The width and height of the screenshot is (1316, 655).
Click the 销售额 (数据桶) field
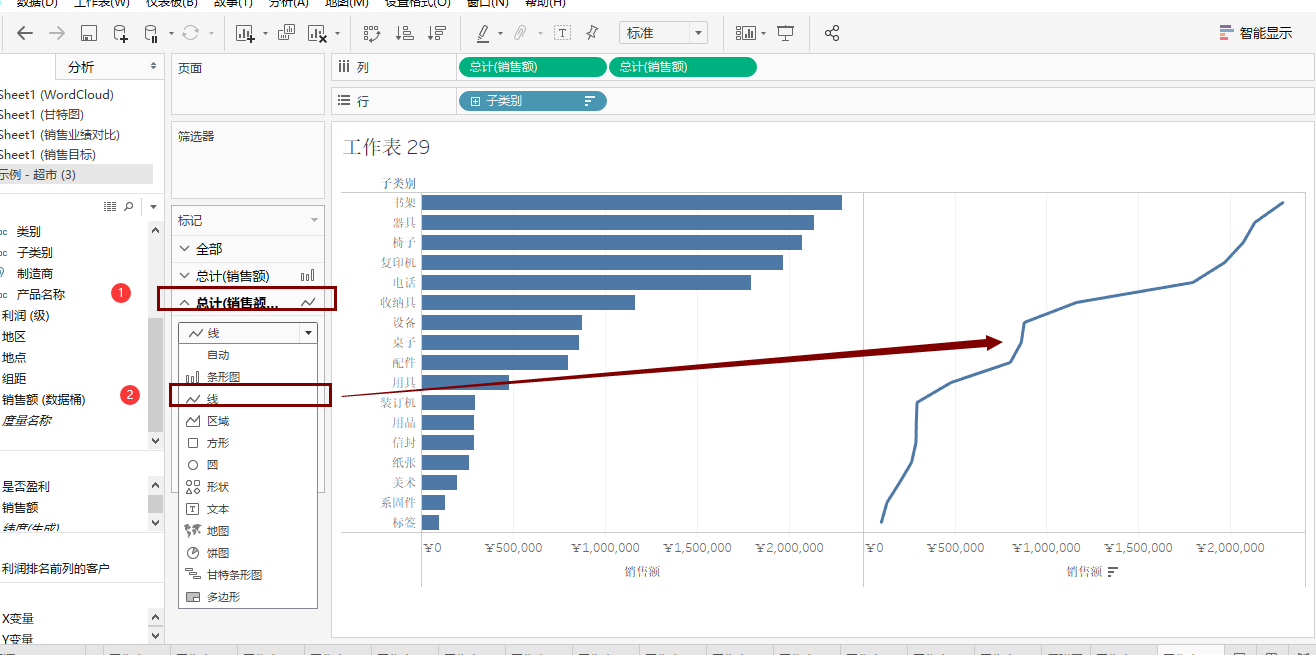point(43,399)
